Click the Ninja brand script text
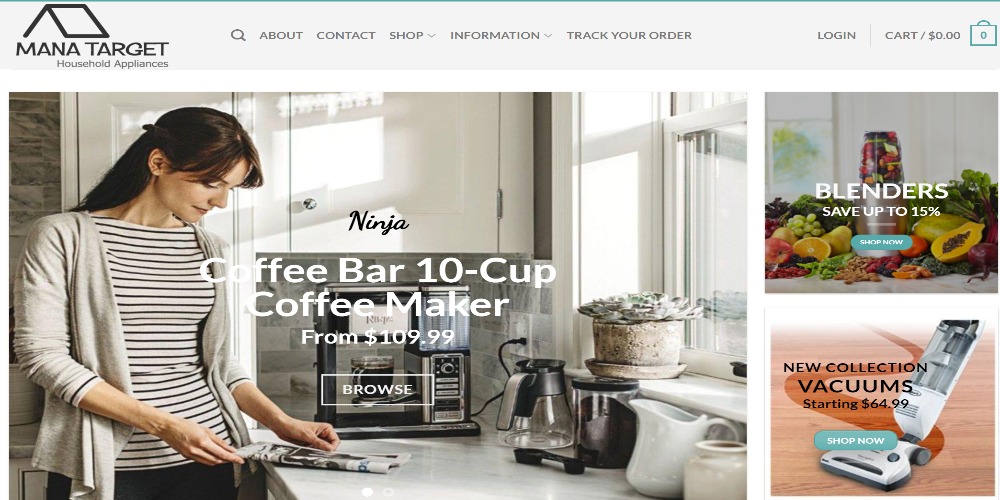The image size is (1000, 500). coord(378,222)
